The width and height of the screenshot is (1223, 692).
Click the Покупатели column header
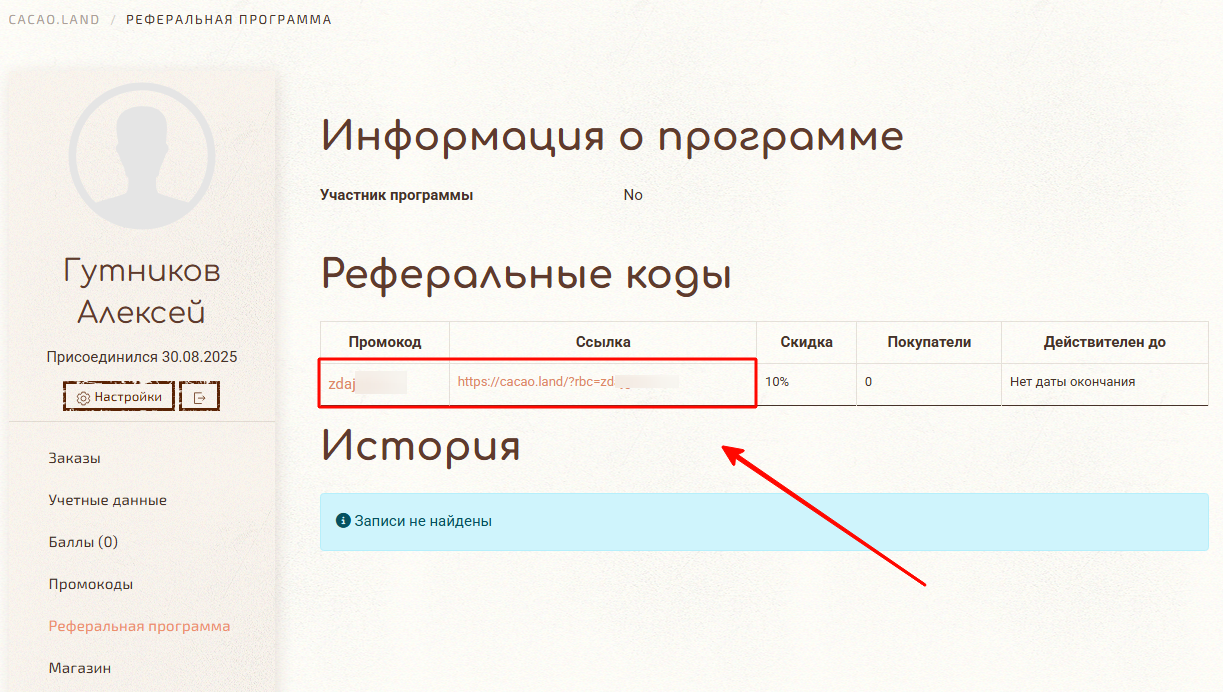929,342
